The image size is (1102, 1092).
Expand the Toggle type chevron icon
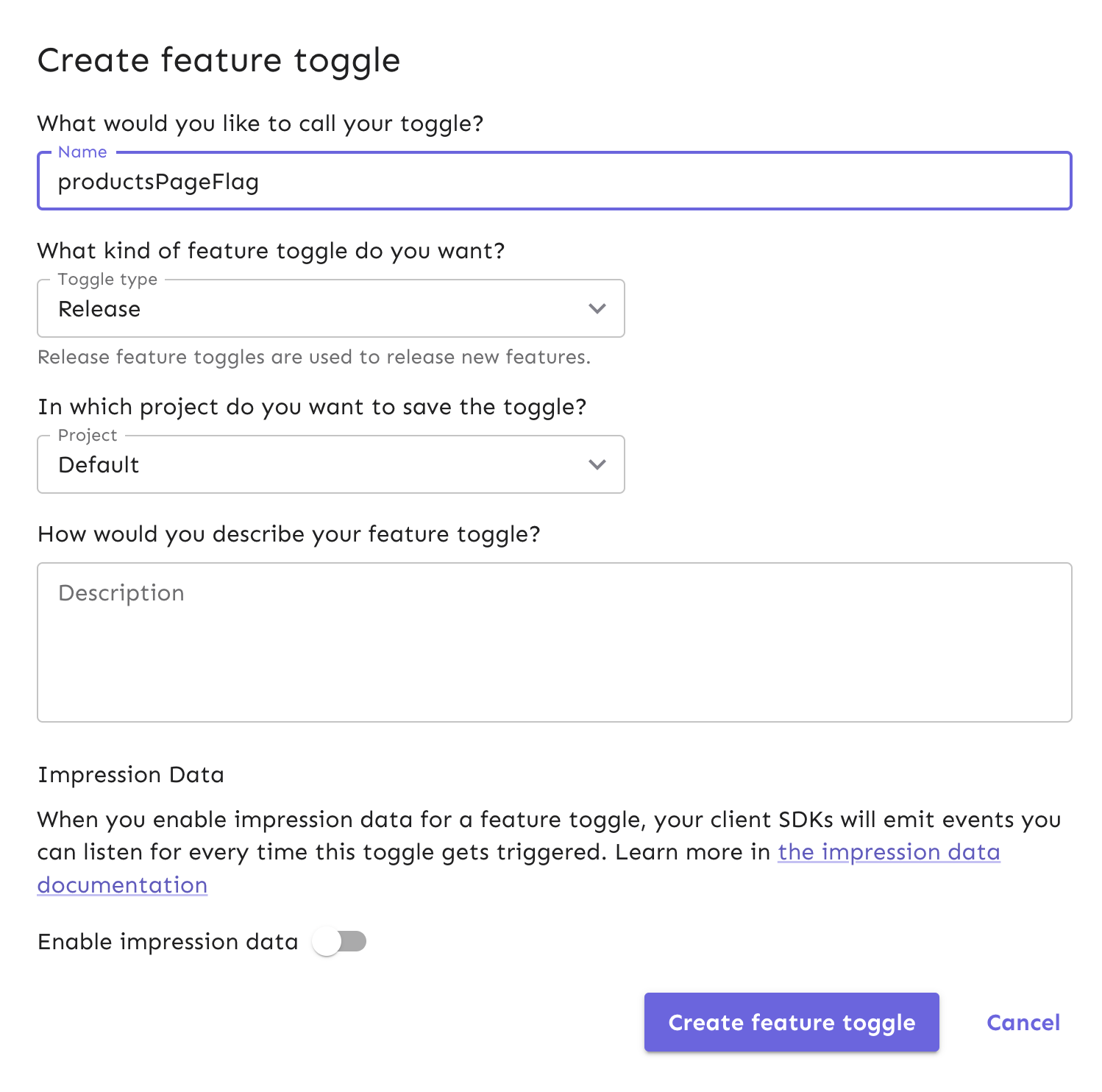point(597,308)
